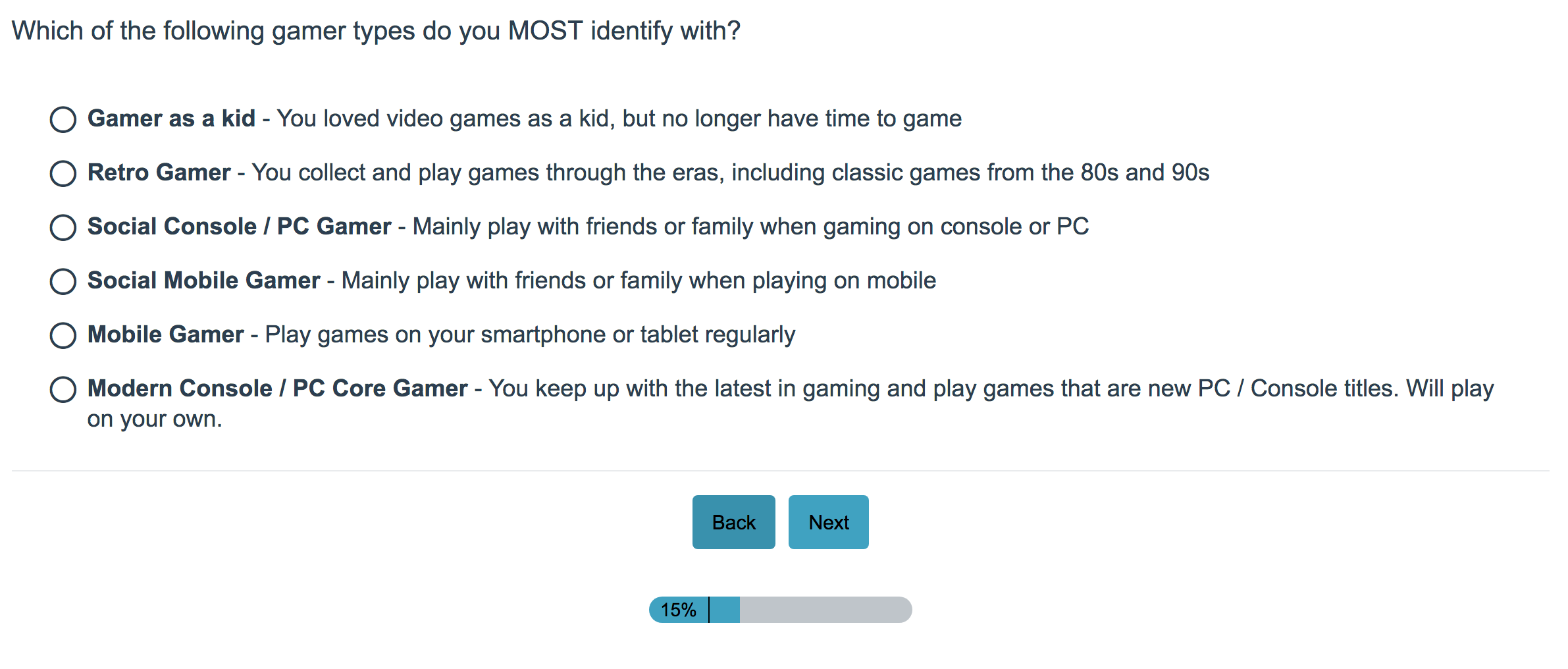Image resolution: width=1568 pixels, height=669 pixels.
Task: Click the 'on your own.' wrapped description line
Action: click(x=155, y=419)
